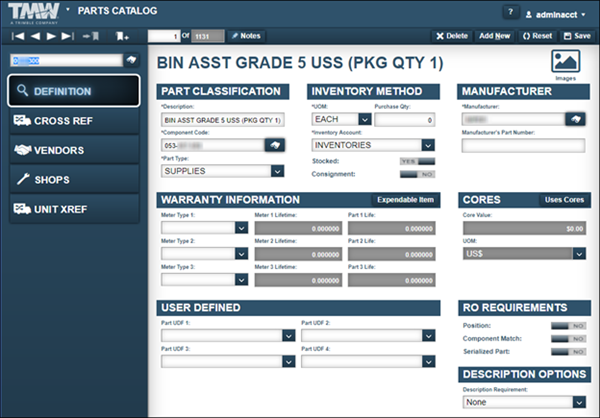600x418 pixels.
Task: Click the part number search box
Action: tap(67, 60)
